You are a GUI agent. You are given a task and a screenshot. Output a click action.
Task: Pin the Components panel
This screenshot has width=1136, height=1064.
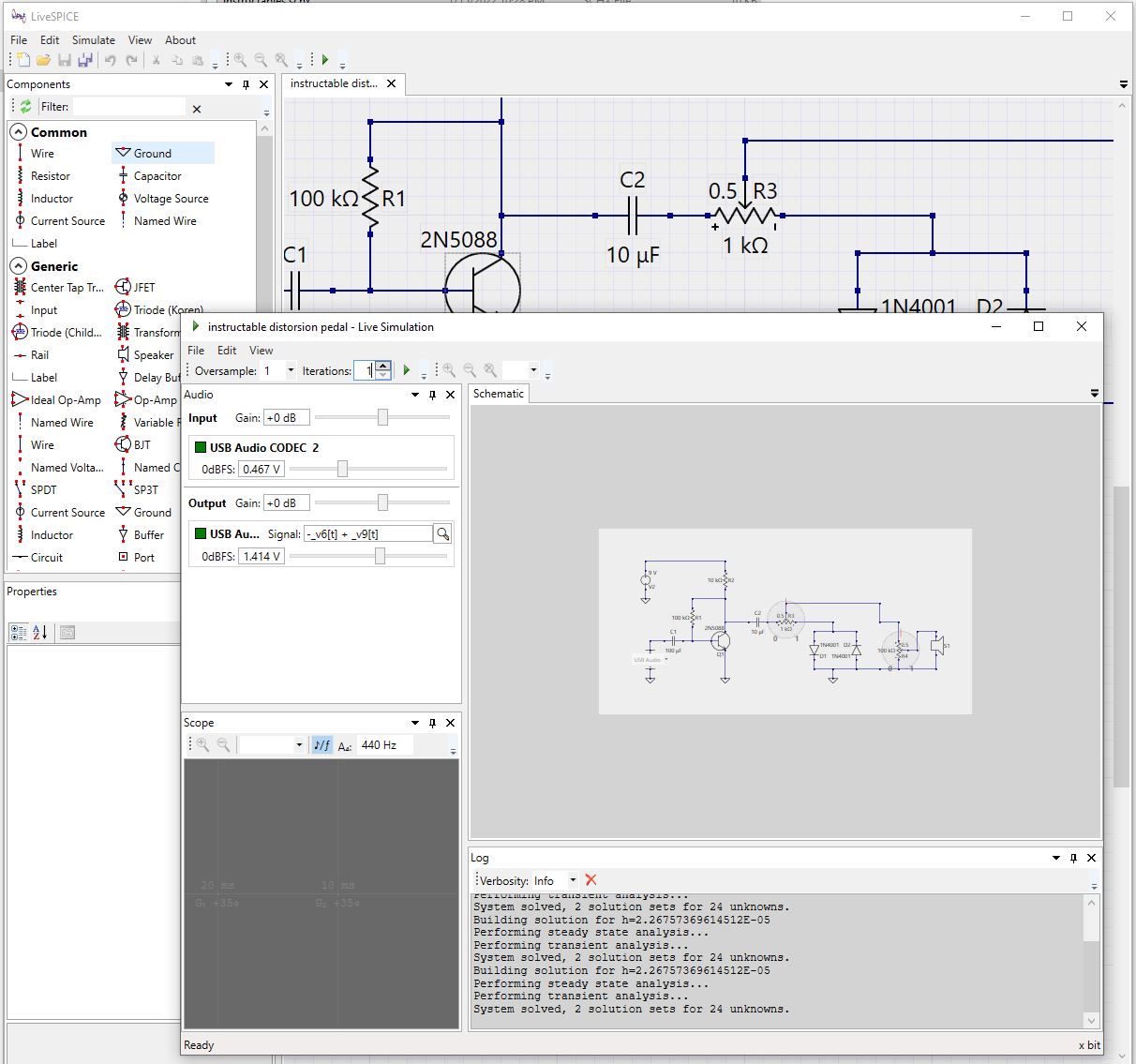click(x=246, y=84)
